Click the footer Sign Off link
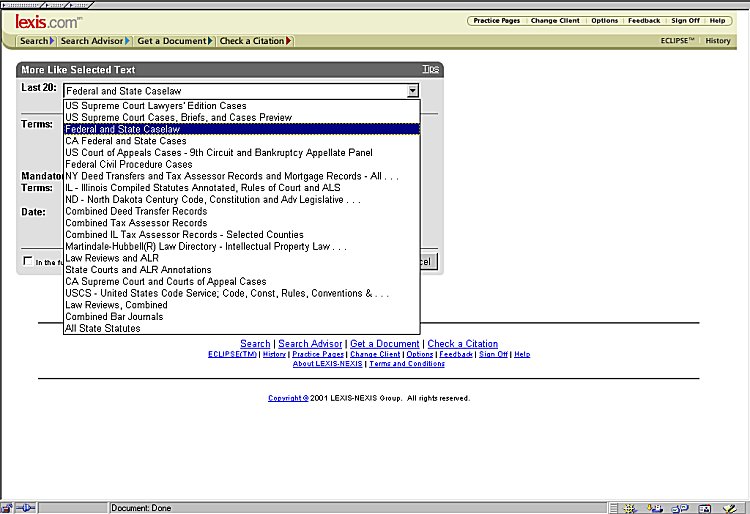This screenshot has height=514, width=750. click(493, 354)
